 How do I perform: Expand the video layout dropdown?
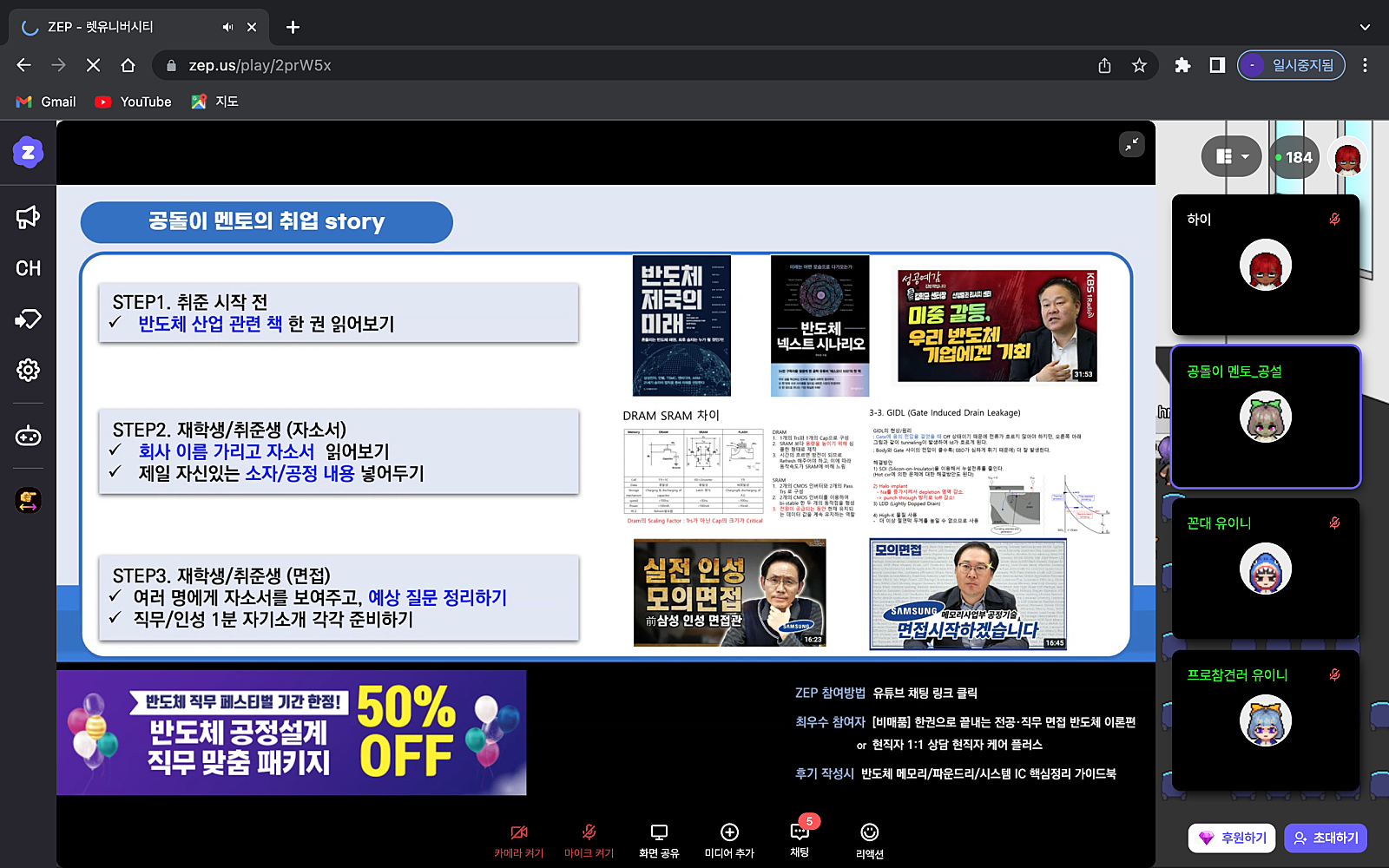pos(1232,157)
